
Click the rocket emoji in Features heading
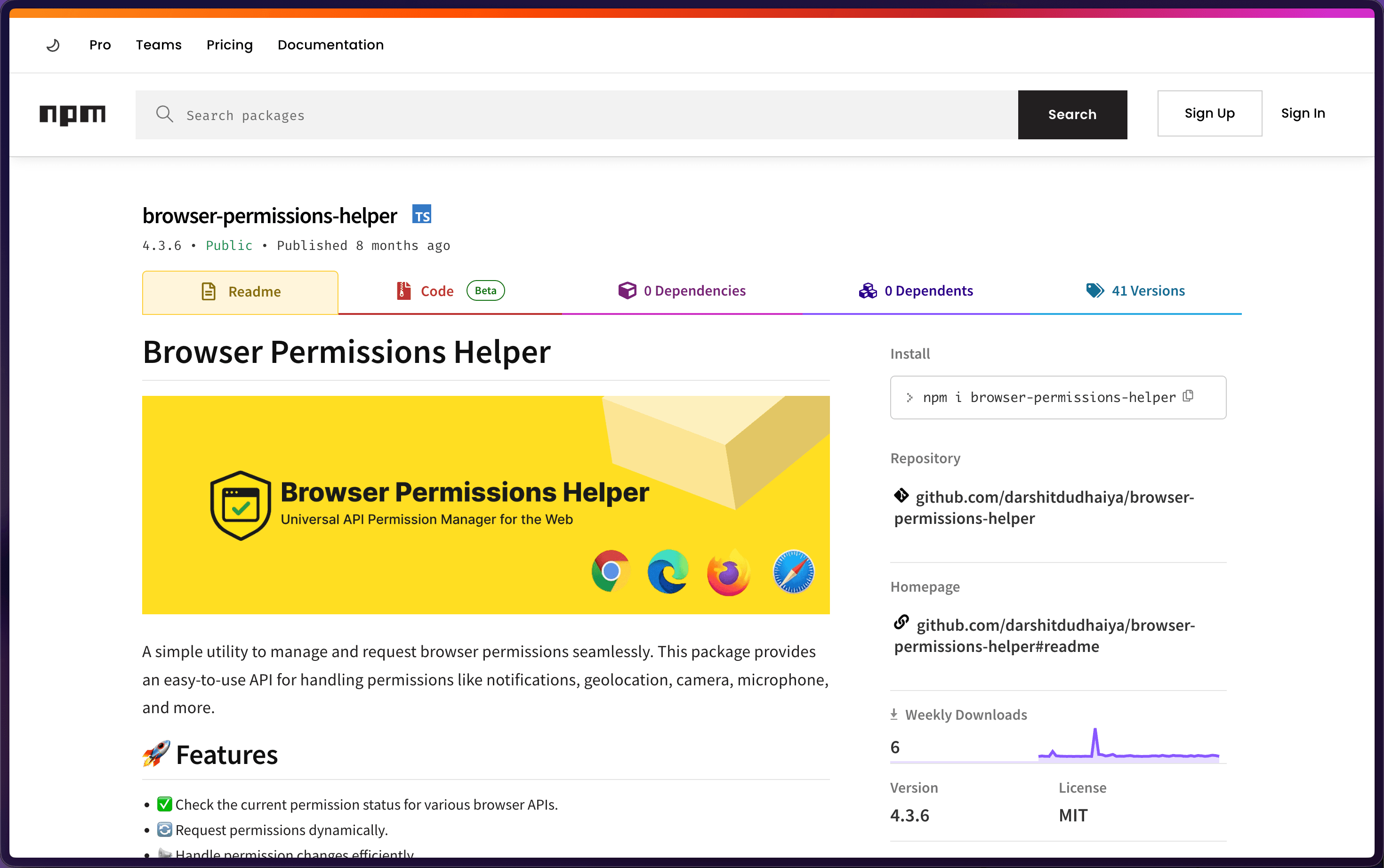(x=156, y=754)
